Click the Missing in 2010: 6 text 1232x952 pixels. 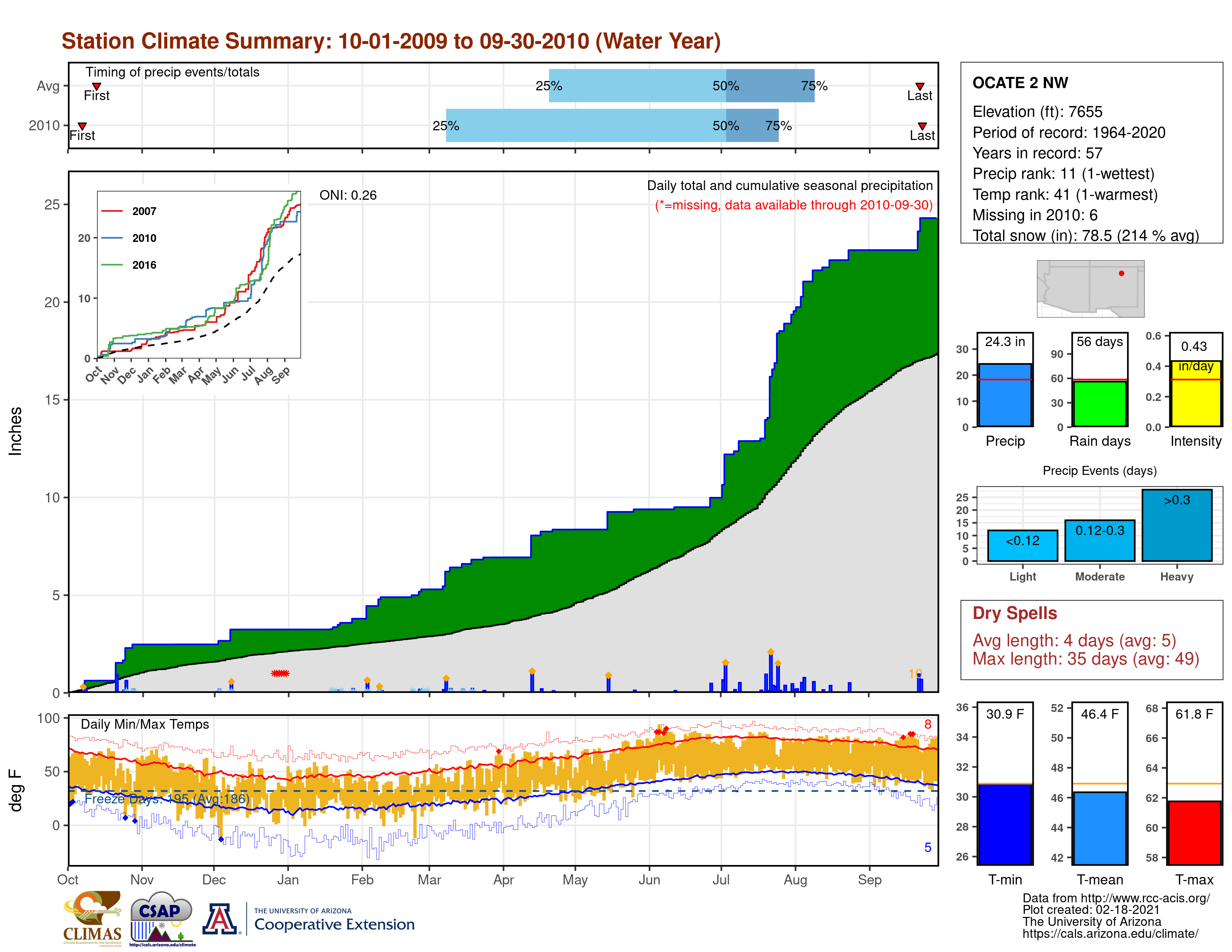[x=1035, y=215]
